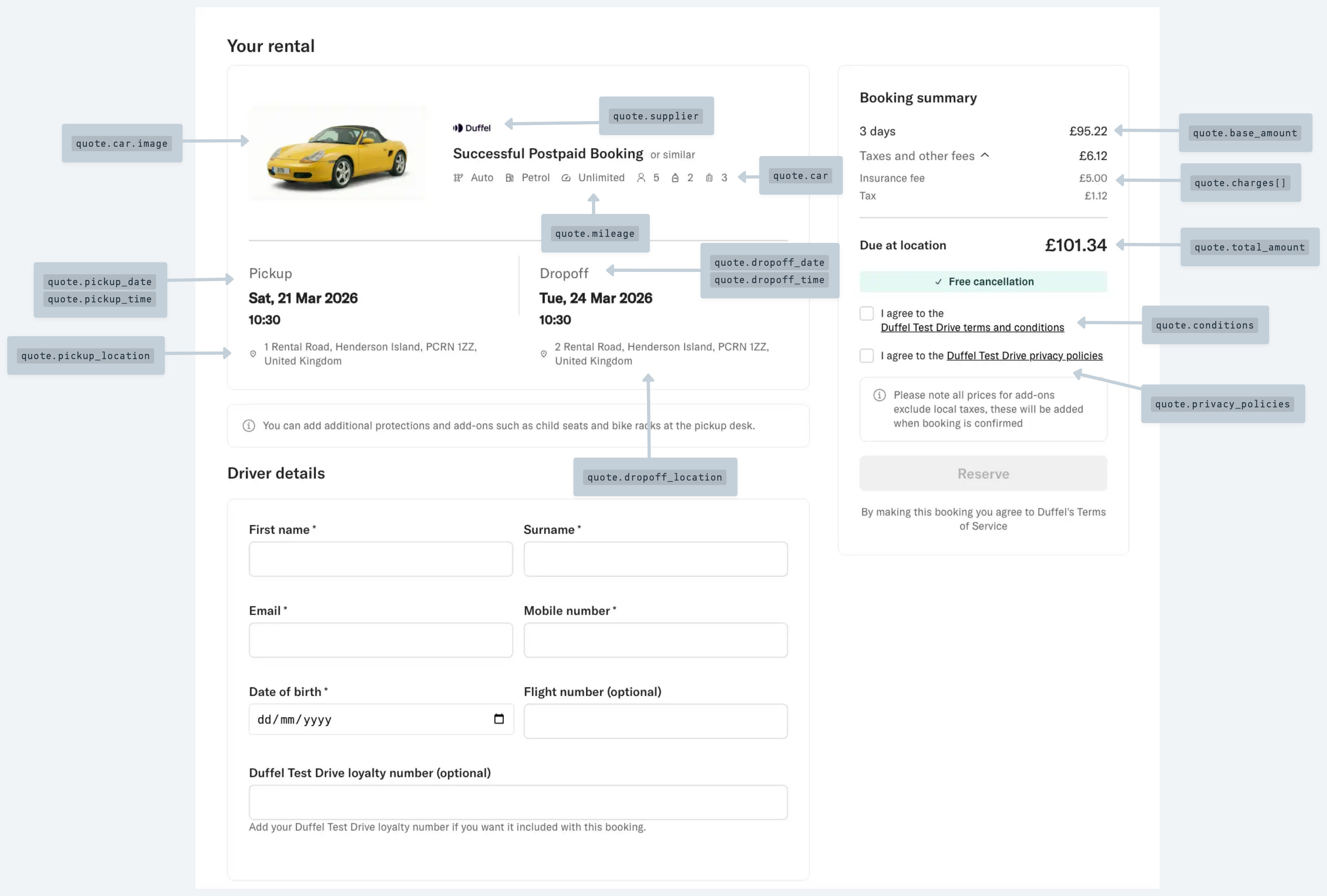Viewport: 1327px width, 896px height.
Task: Click the Duffel Test Drive loyalty number field
Action: (517, 802)
